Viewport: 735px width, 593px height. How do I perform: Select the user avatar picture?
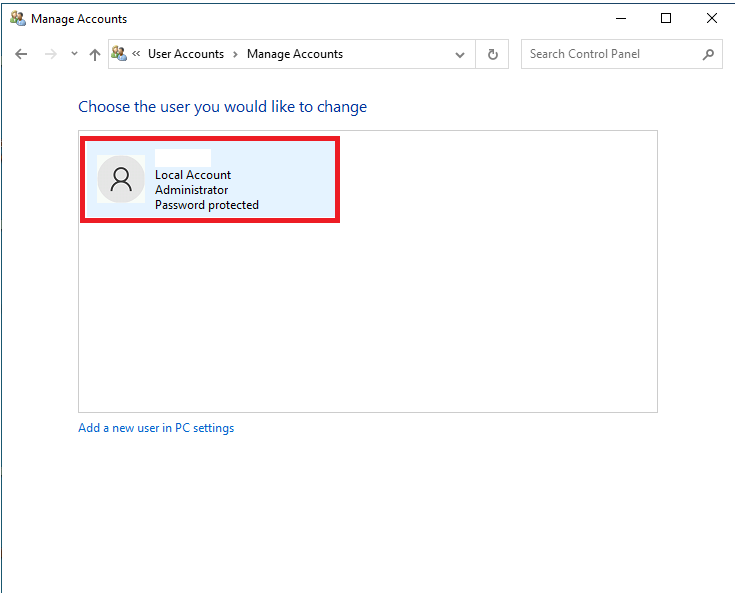point(121,179)
